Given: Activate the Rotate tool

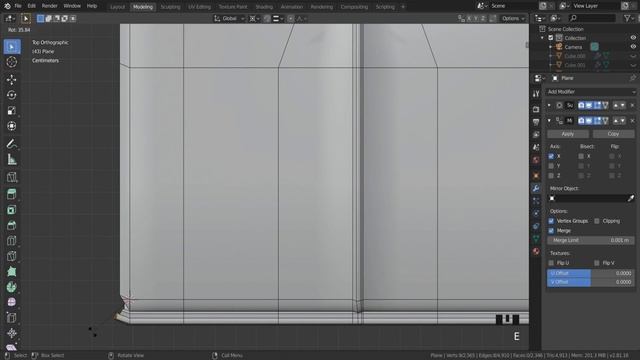Looking at the screenshot, I should [12, 95].
